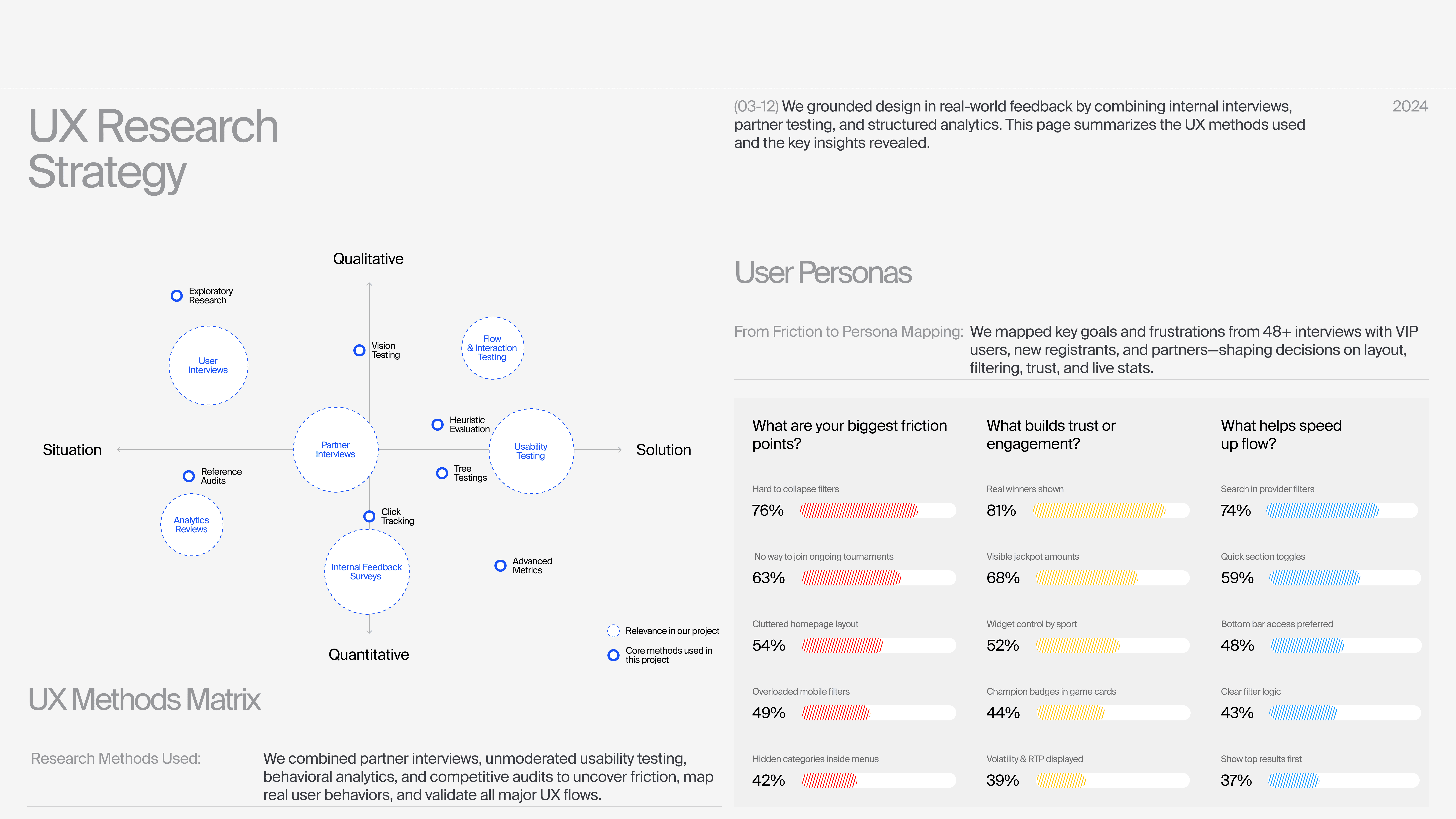Click the Exploratory Research ring marker
1456x819 pixels.
click(176, 296)
